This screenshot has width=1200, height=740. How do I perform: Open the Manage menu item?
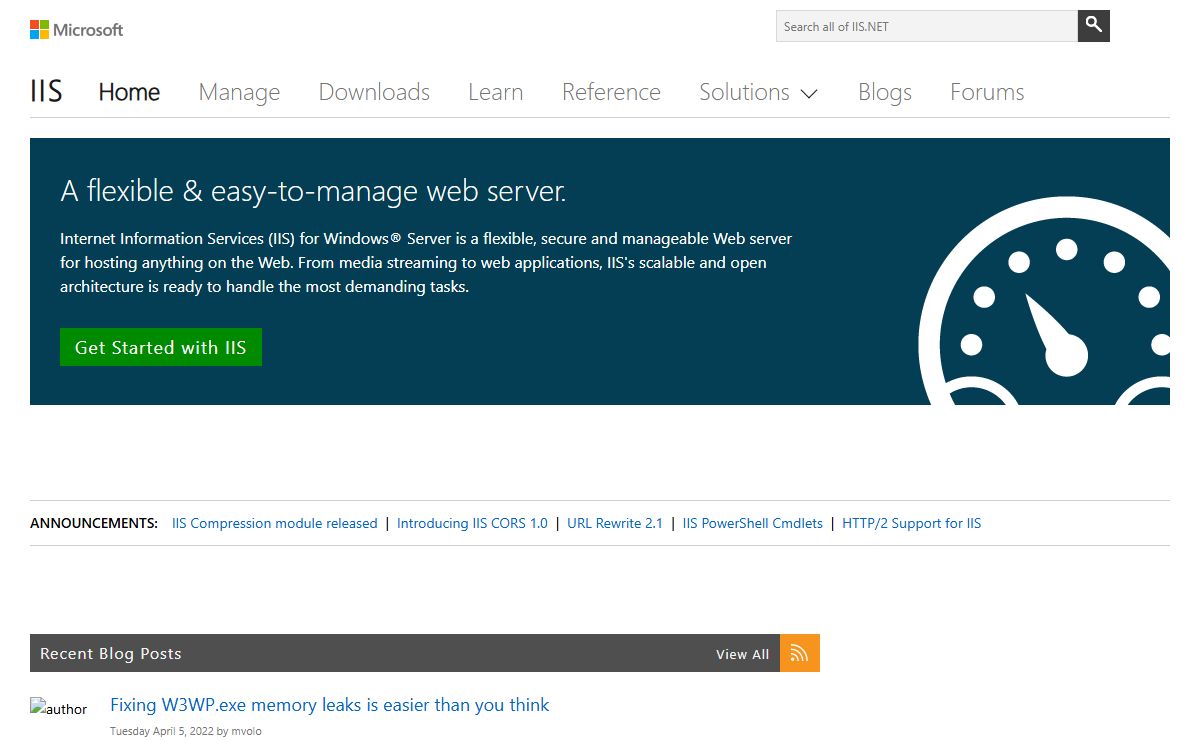pyautogui.click(x=239, y=92)
